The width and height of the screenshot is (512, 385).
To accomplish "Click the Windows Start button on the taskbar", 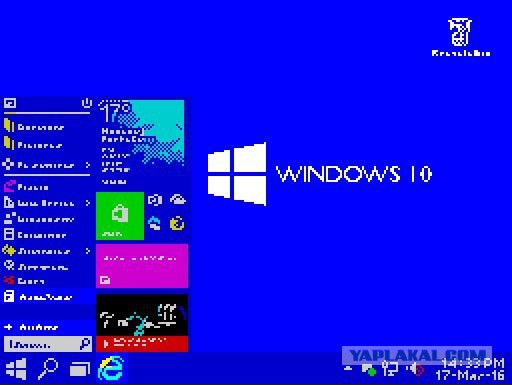I will pyautogui.click(x=16, y=369).
